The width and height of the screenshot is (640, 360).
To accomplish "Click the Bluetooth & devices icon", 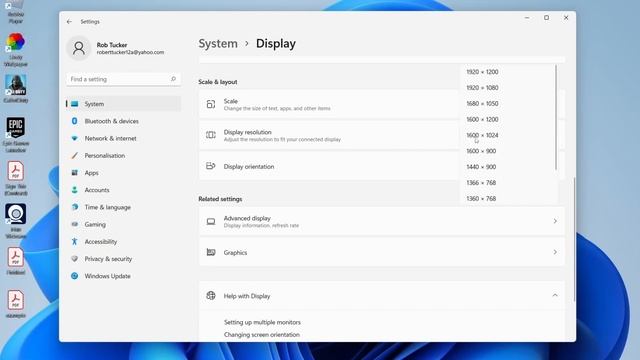I will pyautogui.click(x=75, y=121).
